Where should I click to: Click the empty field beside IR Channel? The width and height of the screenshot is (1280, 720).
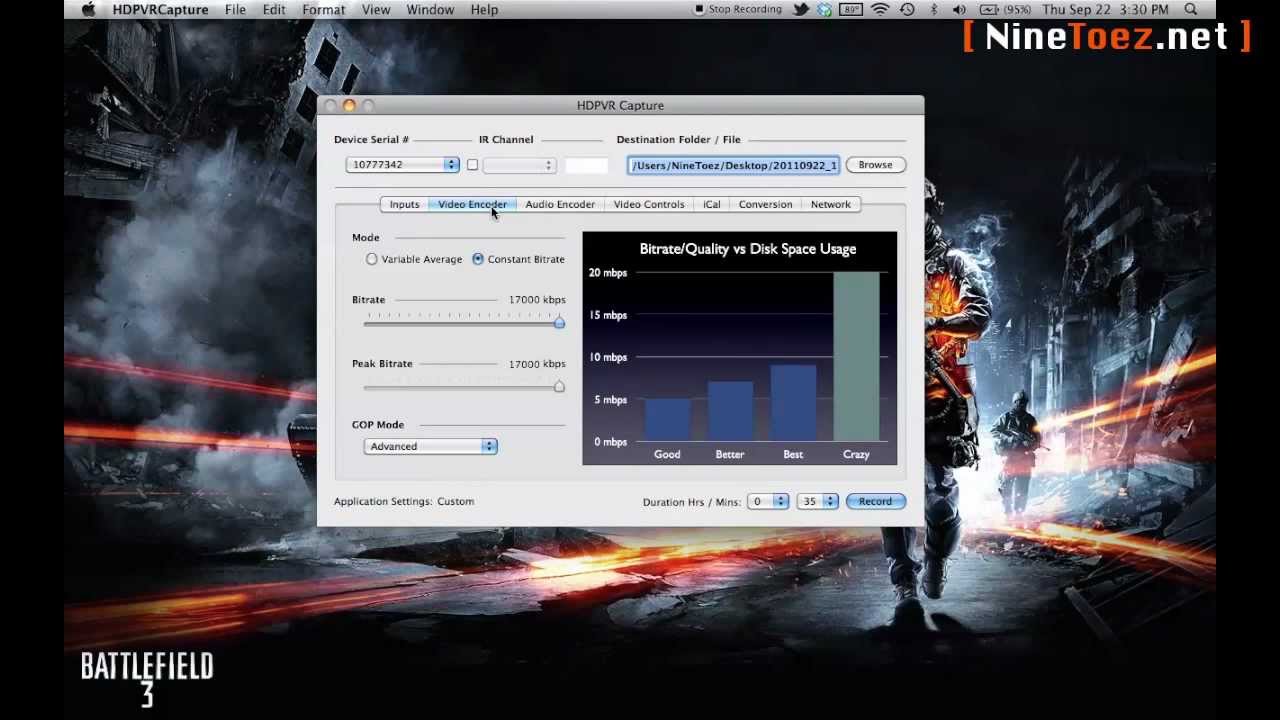click(x=586, y=165)
